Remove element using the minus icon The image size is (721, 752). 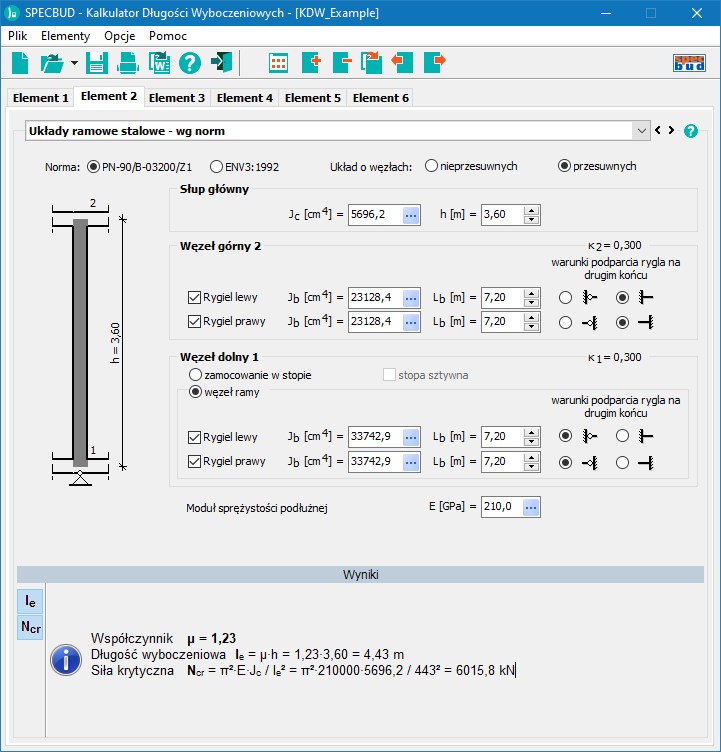coord(341,63)
